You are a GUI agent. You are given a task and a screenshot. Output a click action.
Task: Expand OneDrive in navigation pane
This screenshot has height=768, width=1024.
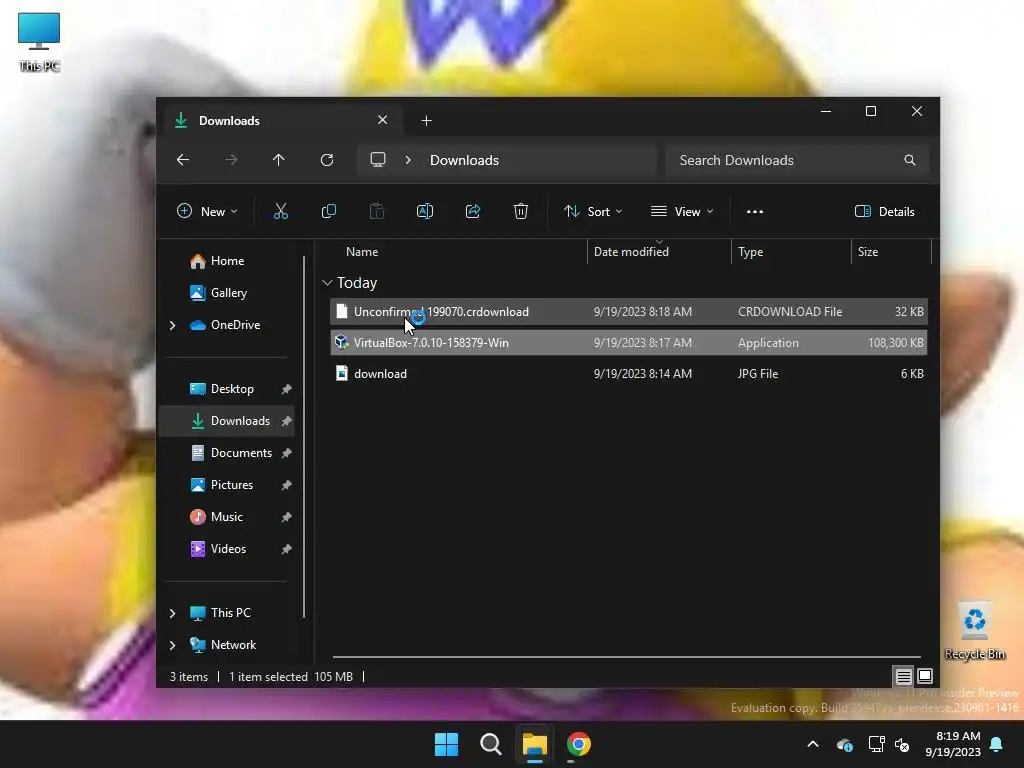[x=172, y=325]
